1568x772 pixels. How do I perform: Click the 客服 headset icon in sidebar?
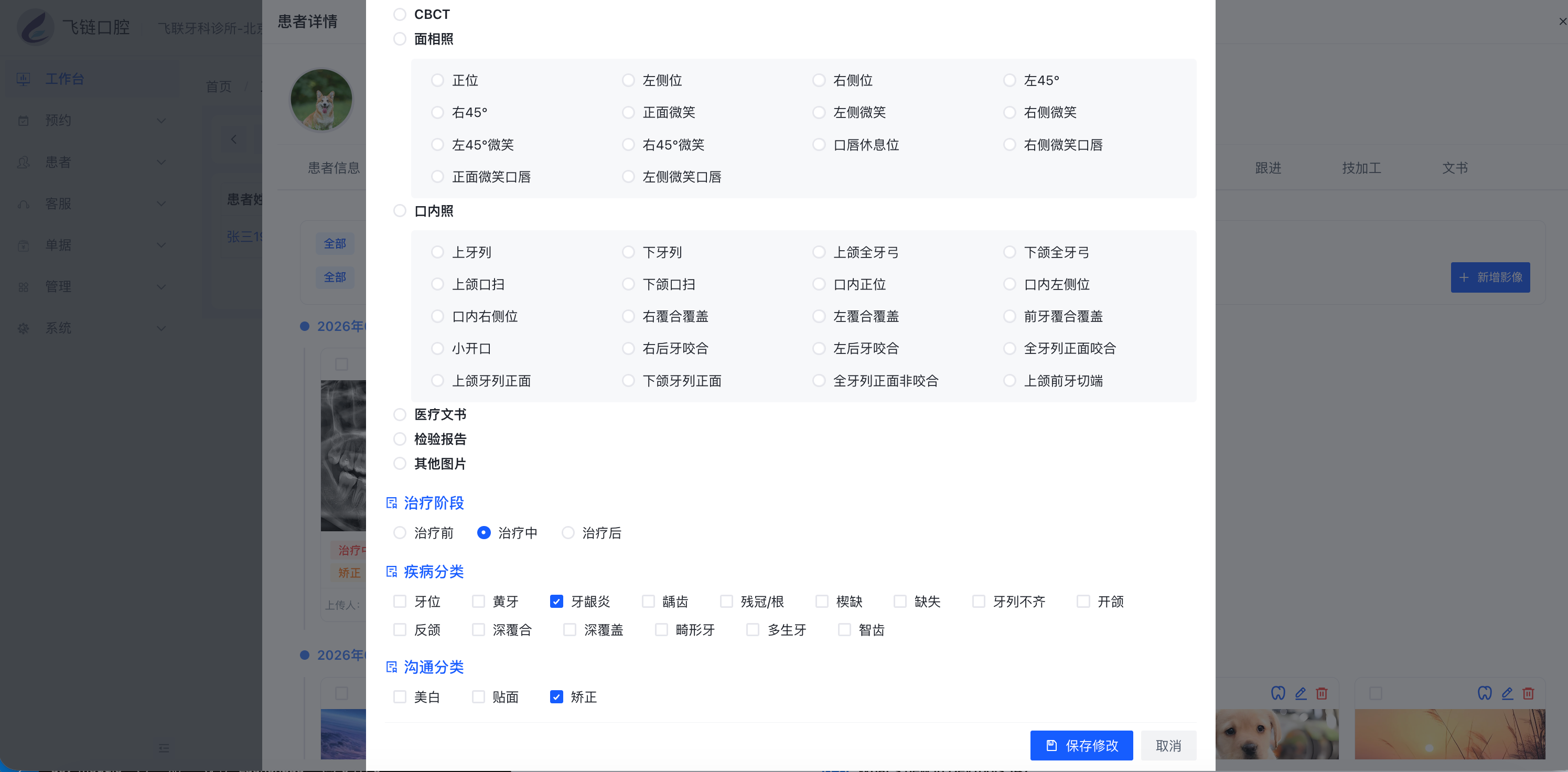23,204
